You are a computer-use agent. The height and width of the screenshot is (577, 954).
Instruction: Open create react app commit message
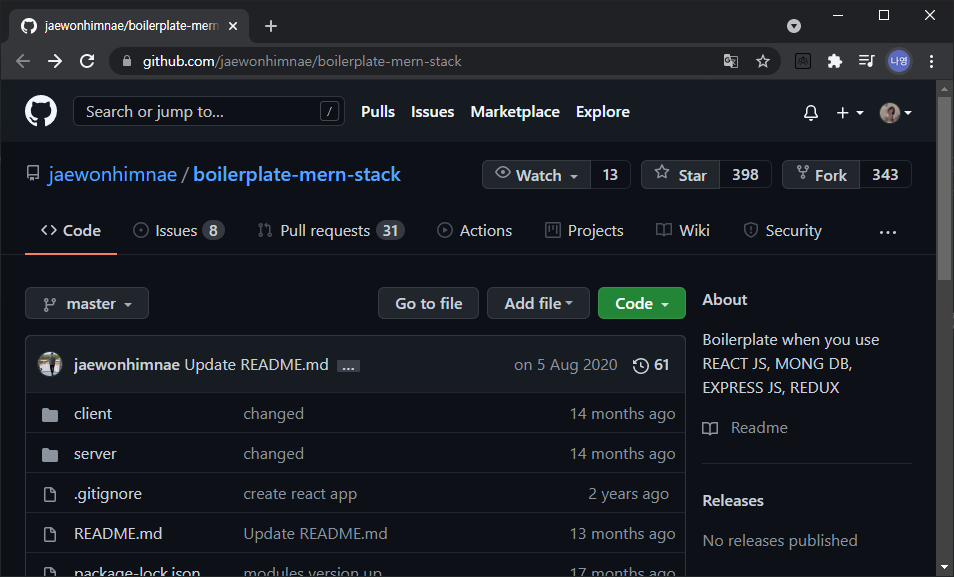pyautogui.click(x=300, y=494)
